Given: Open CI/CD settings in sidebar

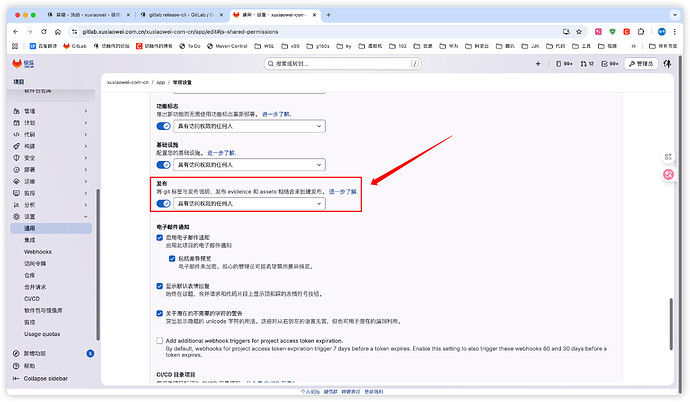Looking at the screenshot, I should pos(32,298).
